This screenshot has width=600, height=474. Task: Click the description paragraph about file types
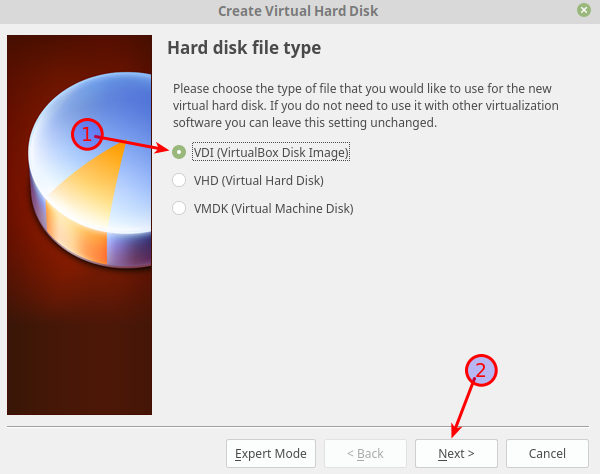365,105
